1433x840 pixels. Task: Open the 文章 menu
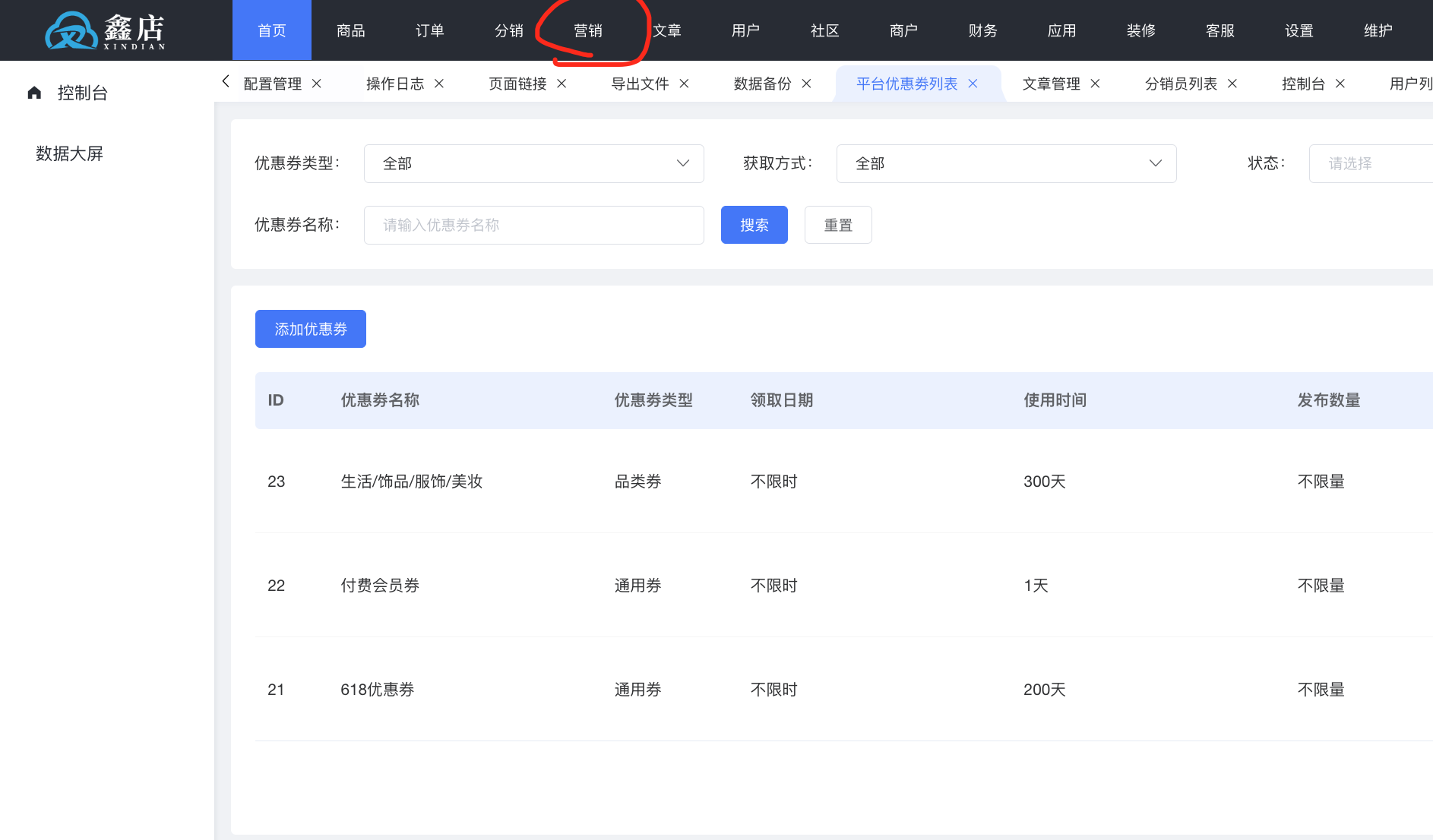667,30
